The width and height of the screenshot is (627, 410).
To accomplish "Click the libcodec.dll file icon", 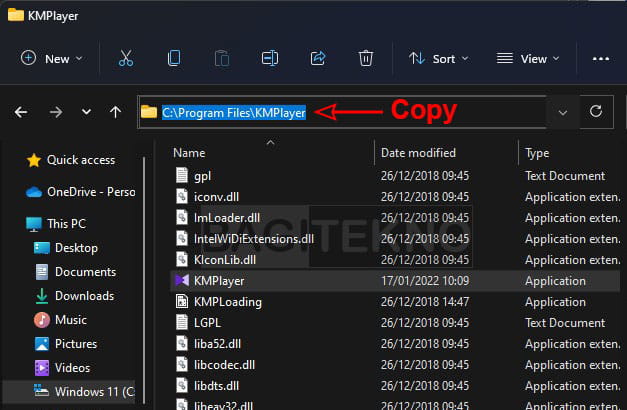I will 182,364.
